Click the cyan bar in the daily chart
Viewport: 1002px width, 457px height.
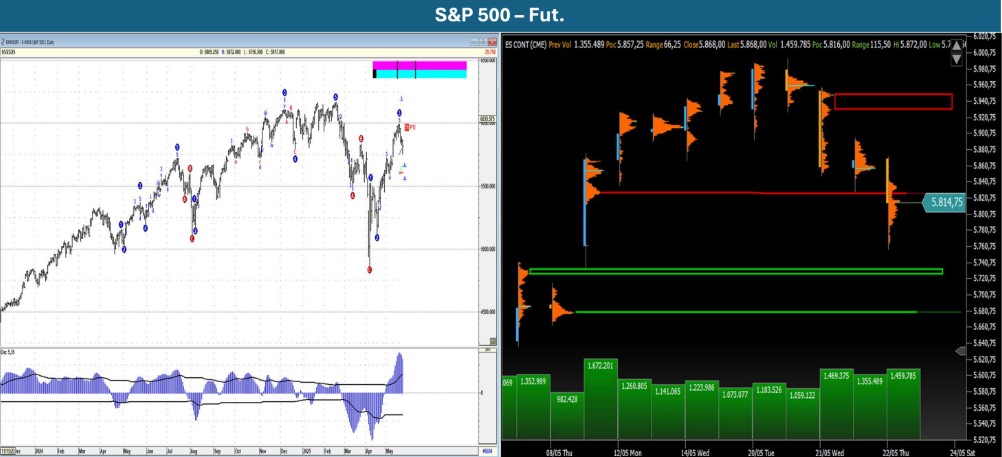[420, 74]
